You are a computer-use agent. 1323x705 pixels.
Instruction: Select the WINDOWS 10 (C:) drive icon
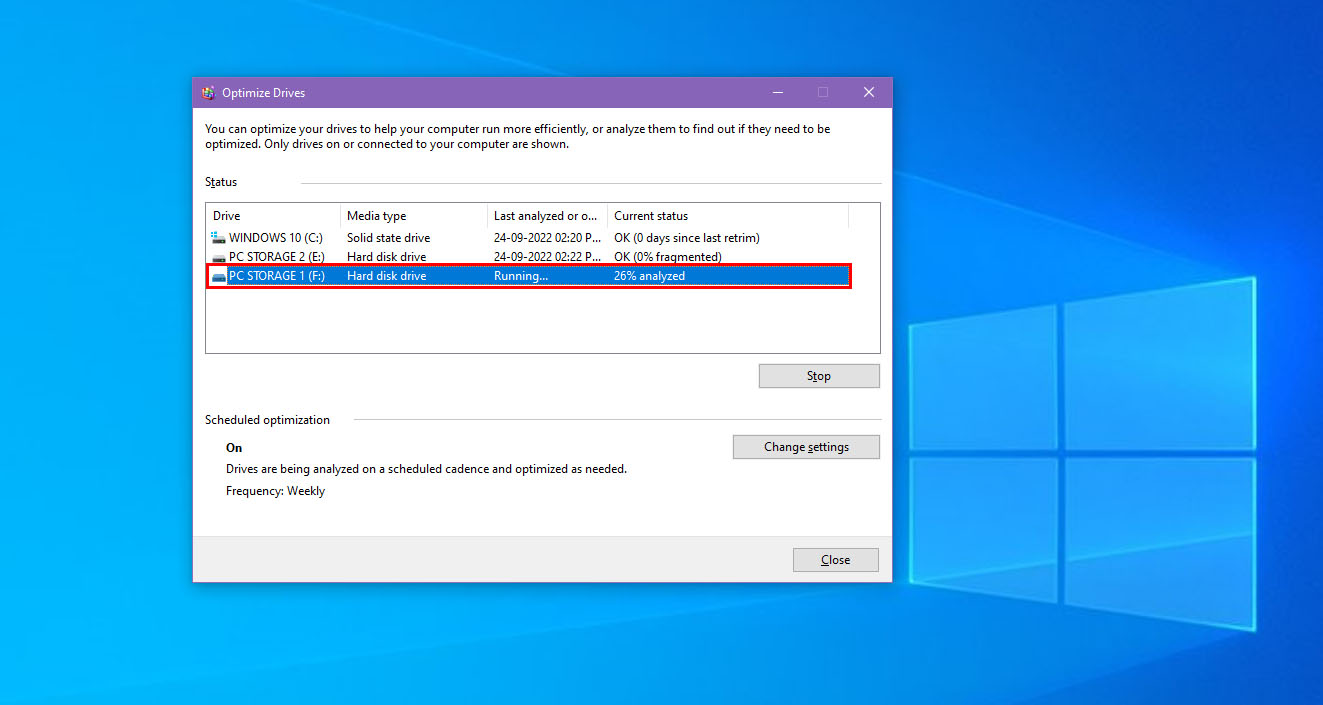pyautogui.click(x=216, y=237)
